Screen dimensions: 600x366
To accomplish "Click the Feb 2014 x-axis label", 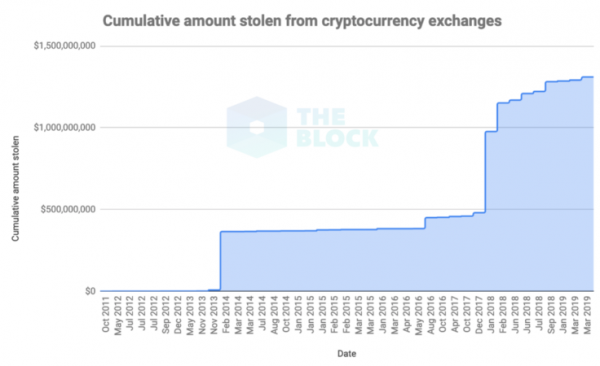I will coord(226,315).
